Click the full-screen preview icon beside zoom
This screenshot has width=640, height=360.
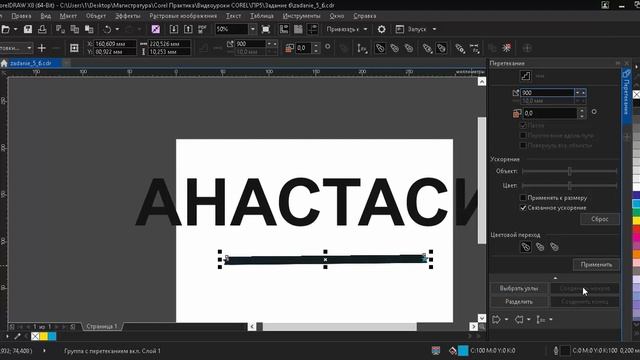266,29
